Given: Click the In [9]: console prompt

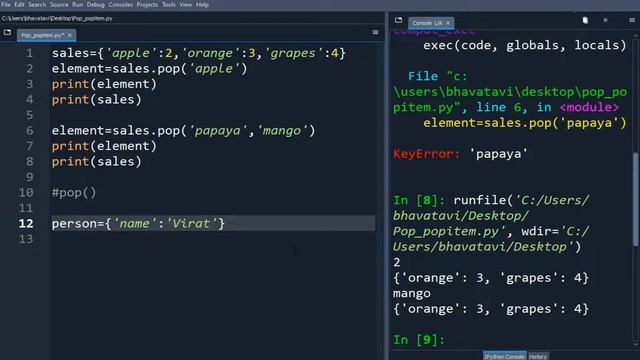Looking at the screenshot, I should (419, 340).
